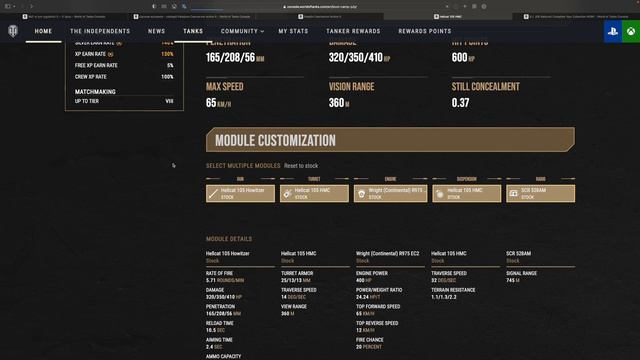Click the SELECT MULTIPLE MODULES label

click(x=243, y=166)
